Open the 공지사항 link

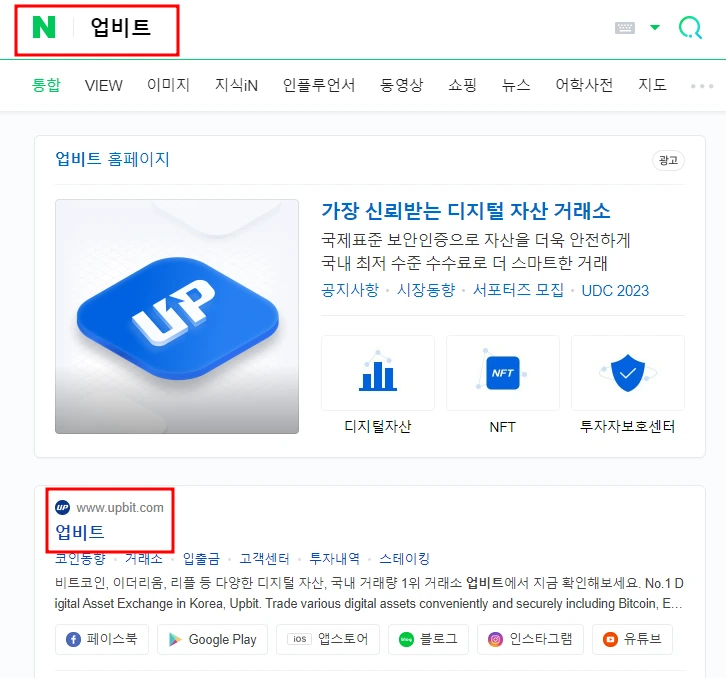[350, 290]
